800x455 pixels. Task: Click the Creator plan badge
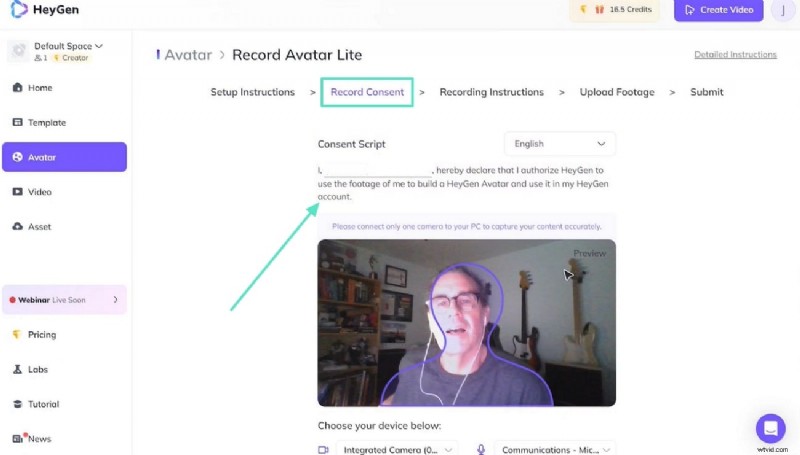[71, 58]
